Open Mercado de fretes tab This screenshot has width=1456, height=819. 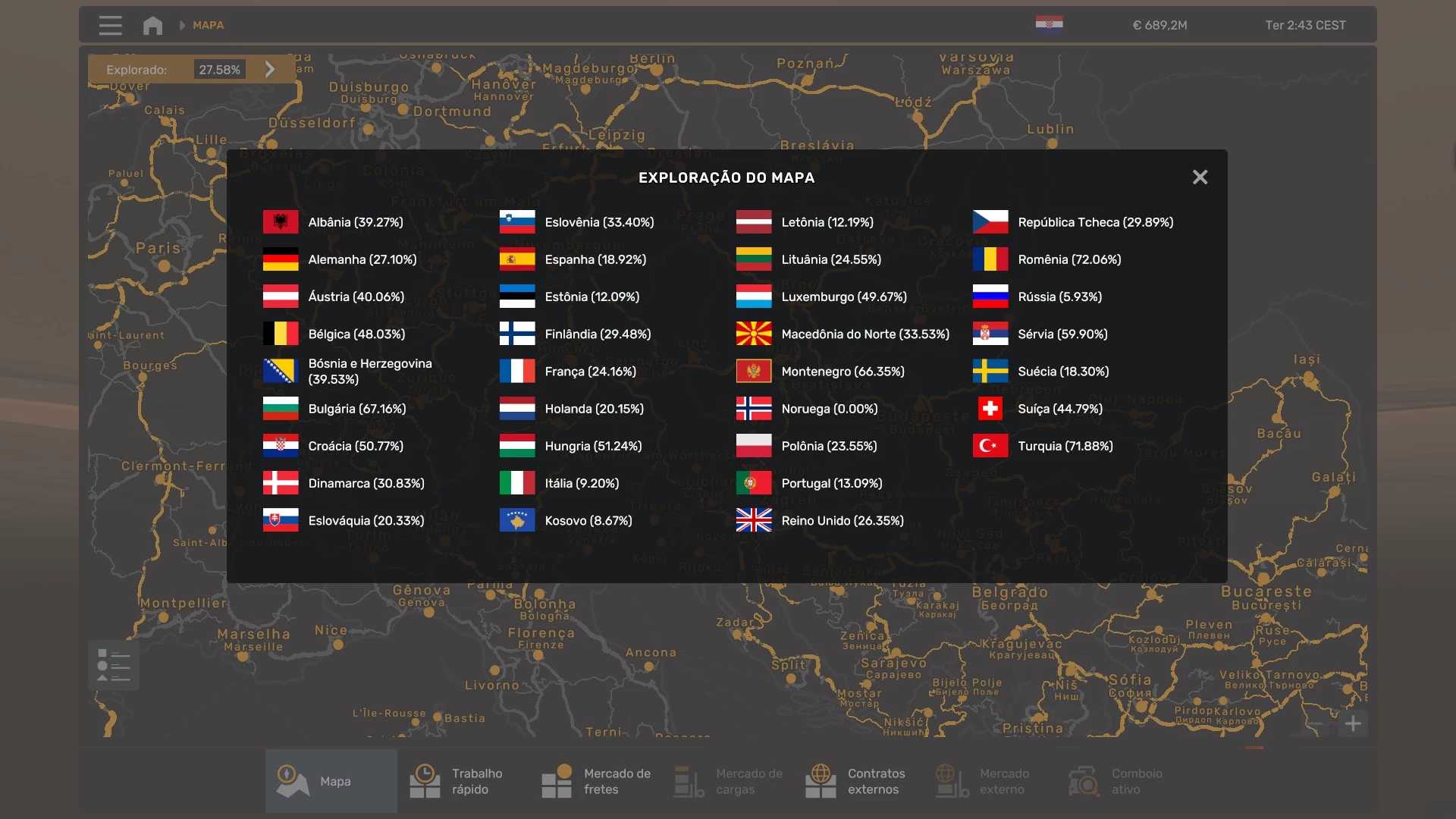pyautogui.click(x=595, y=781)
